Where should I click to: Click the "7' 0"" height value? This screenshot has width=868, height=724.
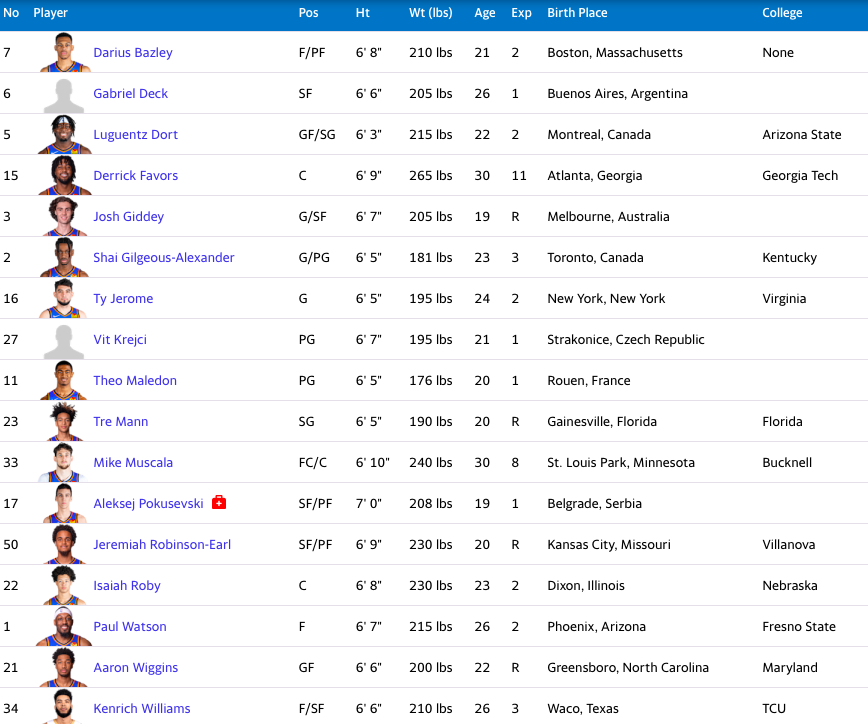coord(369,503)
